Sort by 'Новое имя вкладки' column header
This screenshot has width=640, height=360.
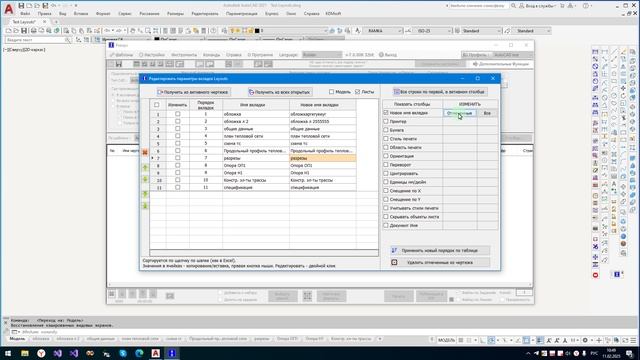(322, 105)
